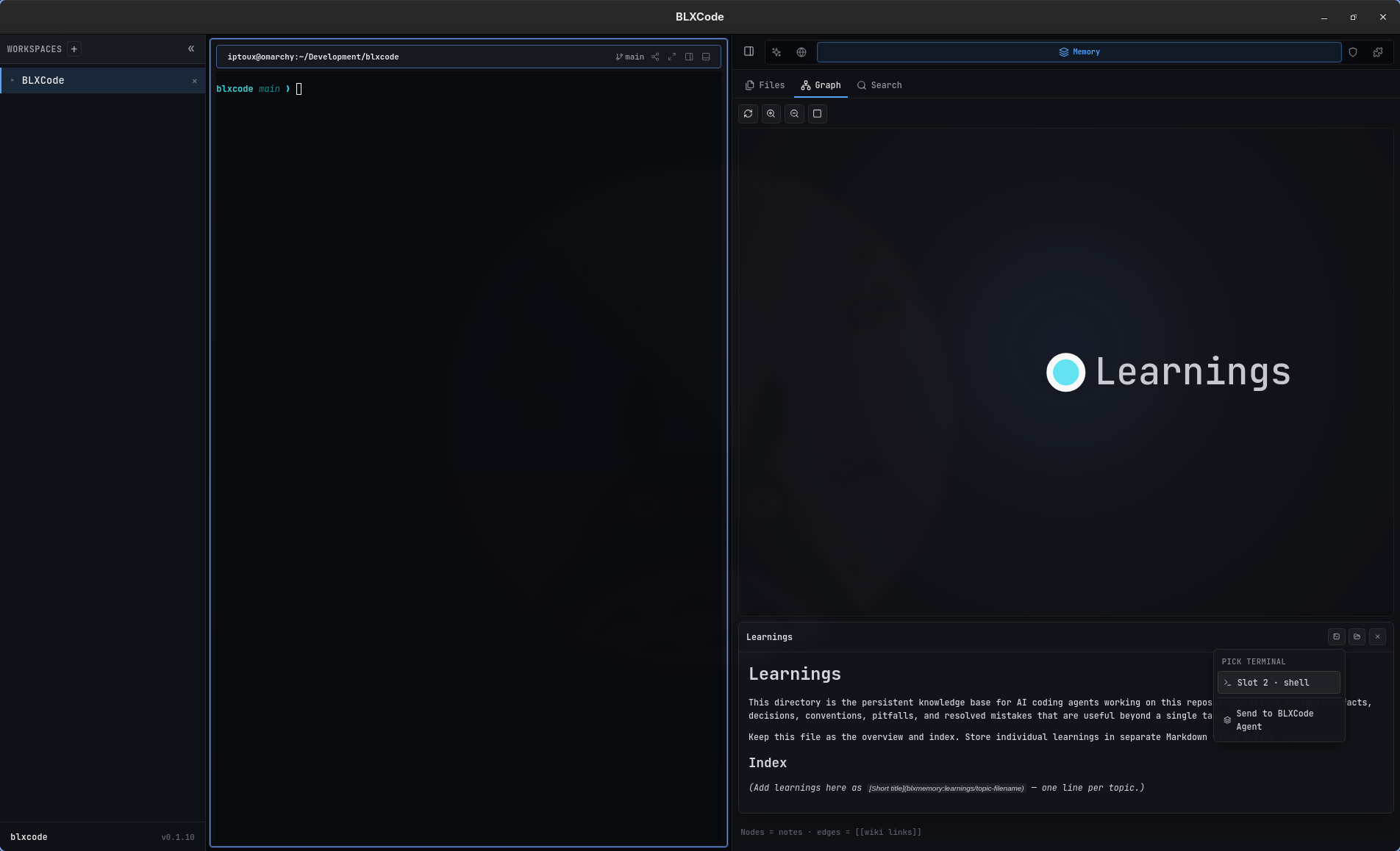The image size is (1400, 851).
Task: Switch to the Search tab
Action: pyautogui.click(x=879, y=85)
